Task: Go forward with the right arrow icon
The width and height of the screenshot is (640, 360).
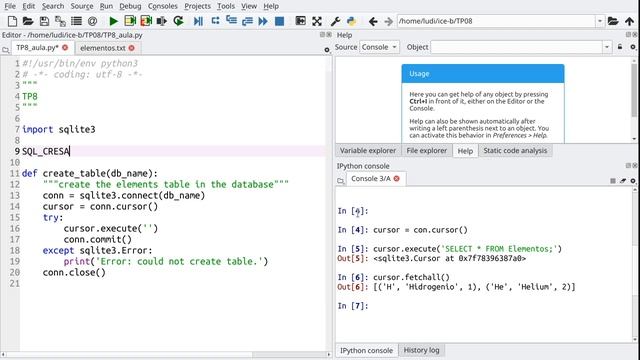Action: point(388,21)
